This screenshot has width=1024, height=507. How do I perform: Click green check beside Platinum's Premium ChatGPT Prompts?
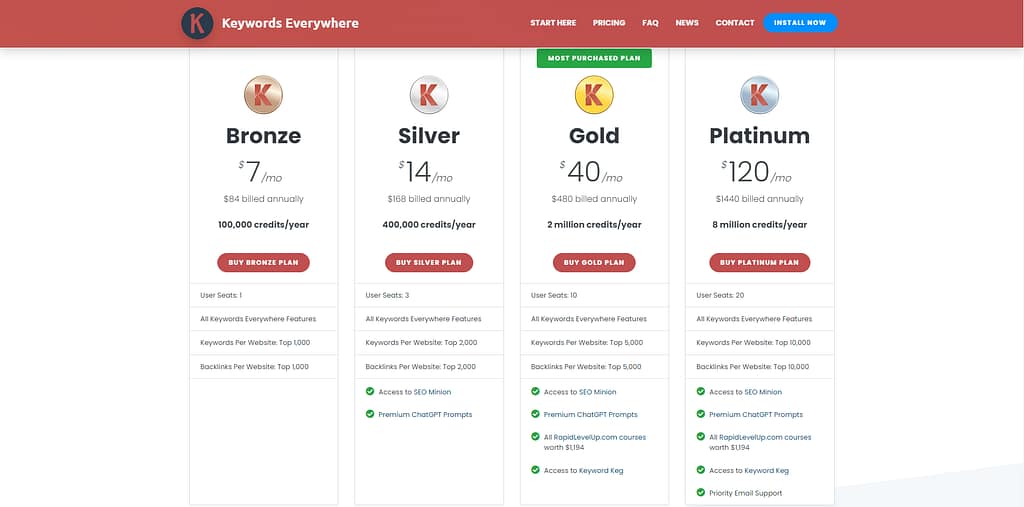pos(701,414)
